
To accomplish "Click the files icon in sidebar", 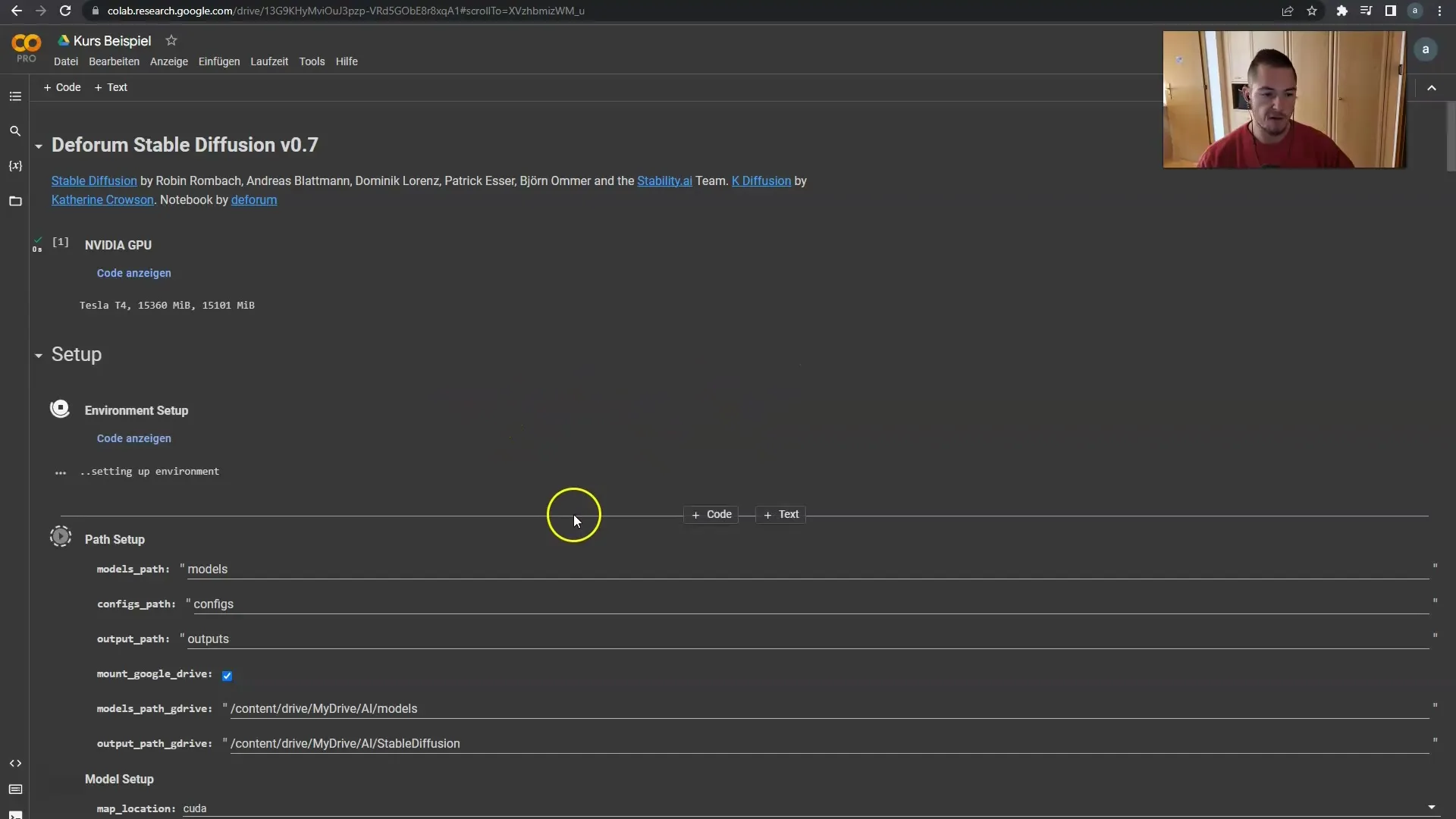I will click(15, 199).
